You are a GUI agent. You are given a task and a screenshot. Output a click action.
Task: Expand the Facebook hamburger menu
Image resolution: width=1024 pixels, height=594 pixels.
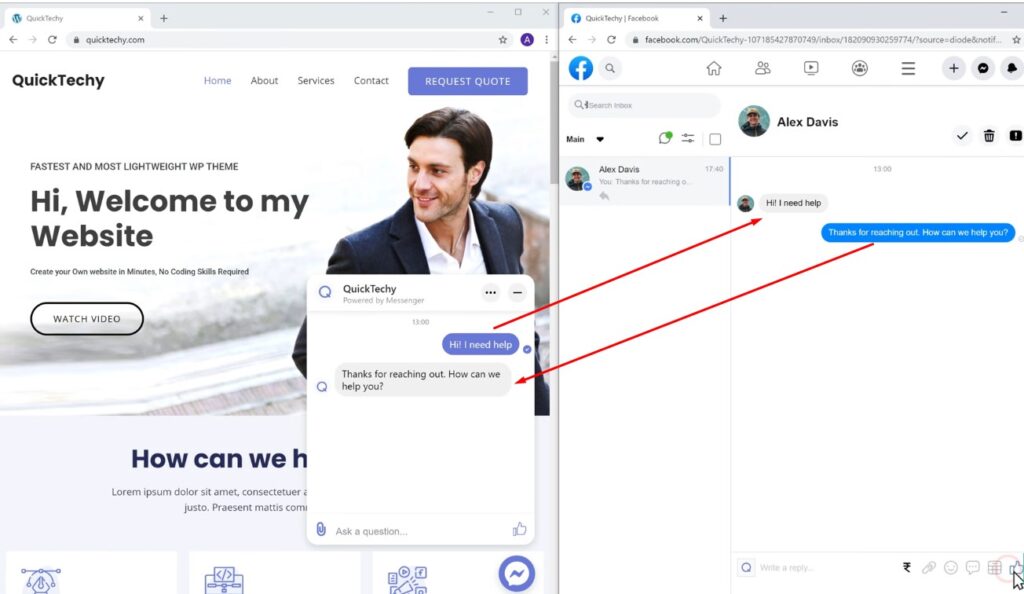tap(908, 68)
